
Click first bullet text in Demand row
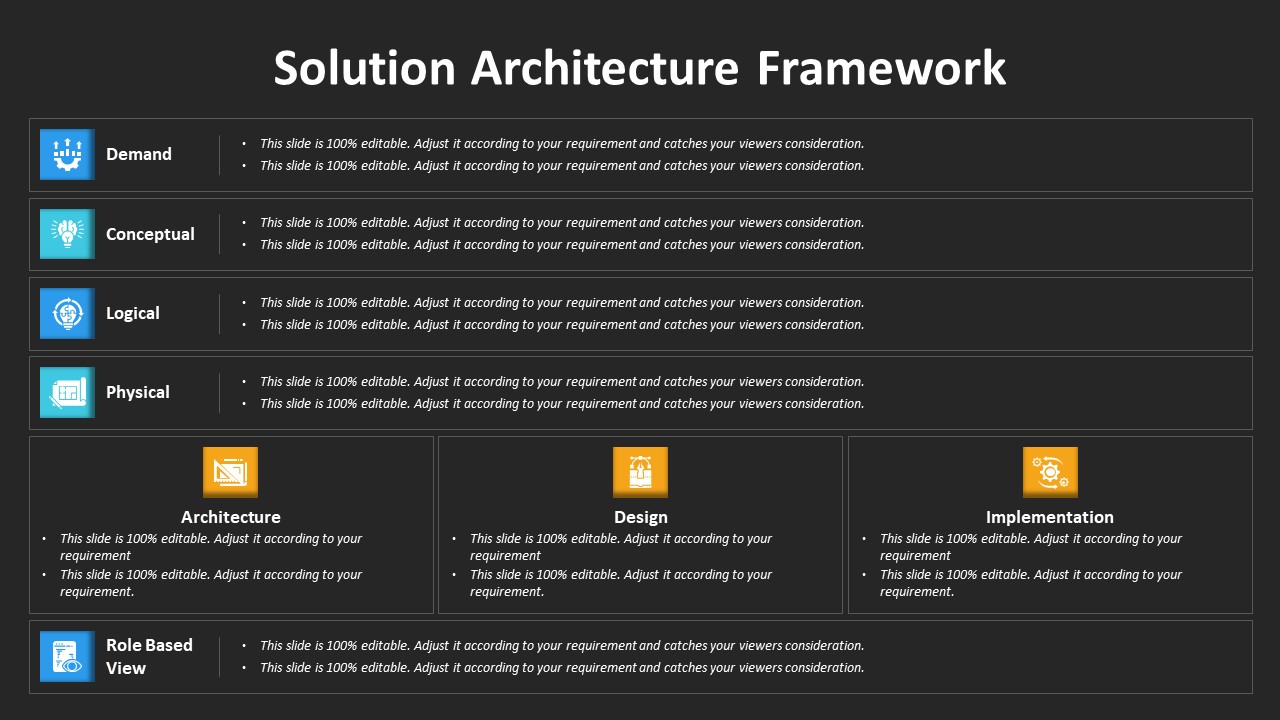562,143
